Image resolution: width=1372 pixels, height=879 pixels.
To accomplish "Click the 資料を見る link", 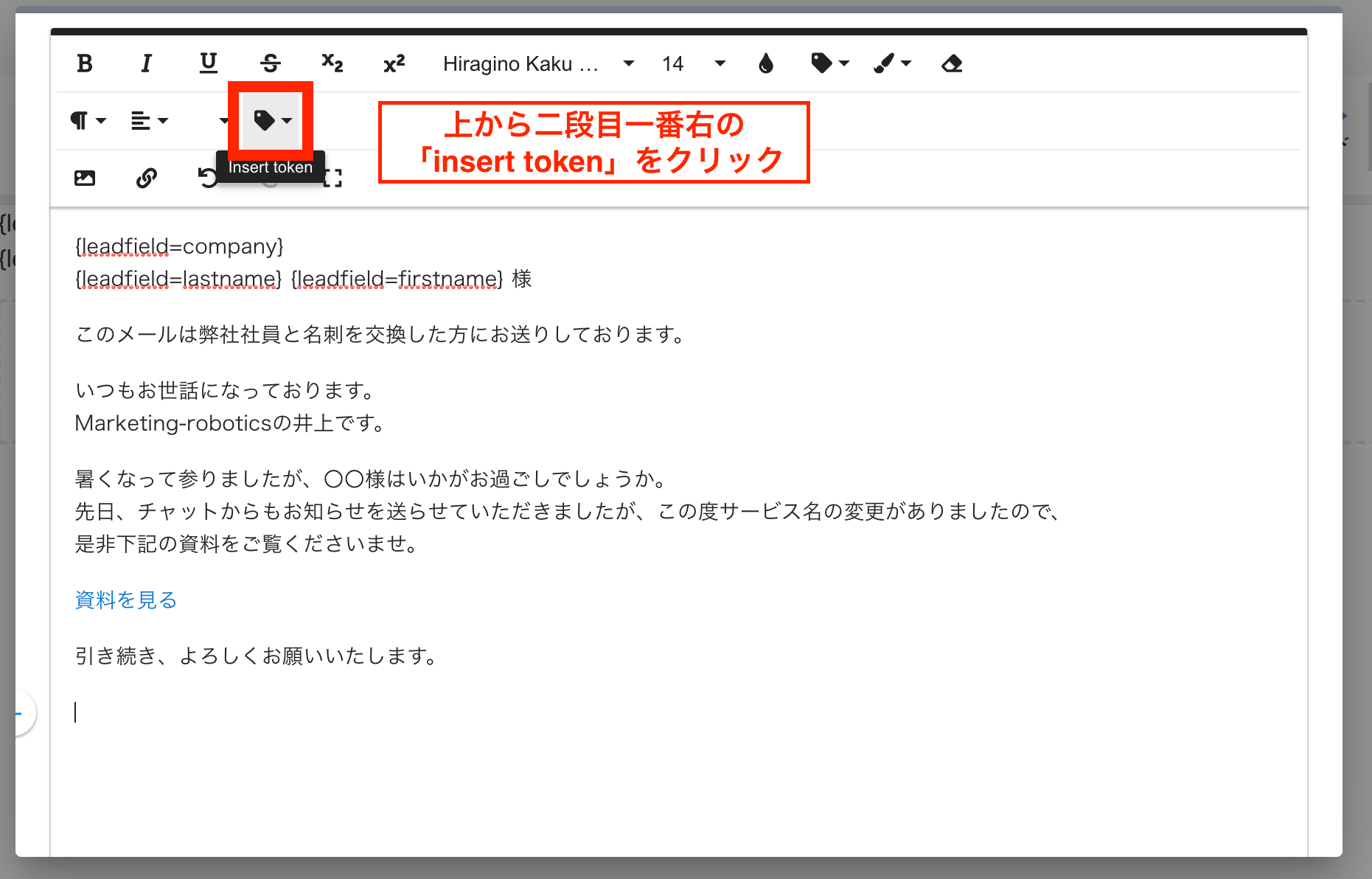I will point(126,600).
